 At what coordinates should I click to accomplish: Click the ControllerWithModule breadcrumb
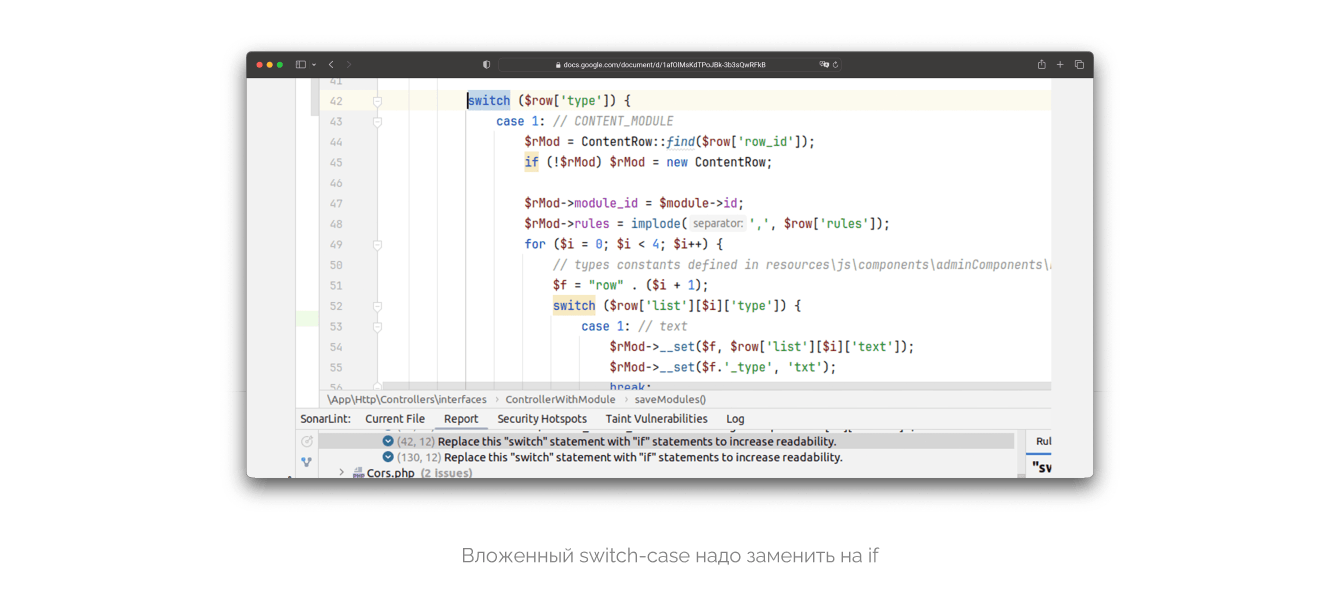(560, 400)
